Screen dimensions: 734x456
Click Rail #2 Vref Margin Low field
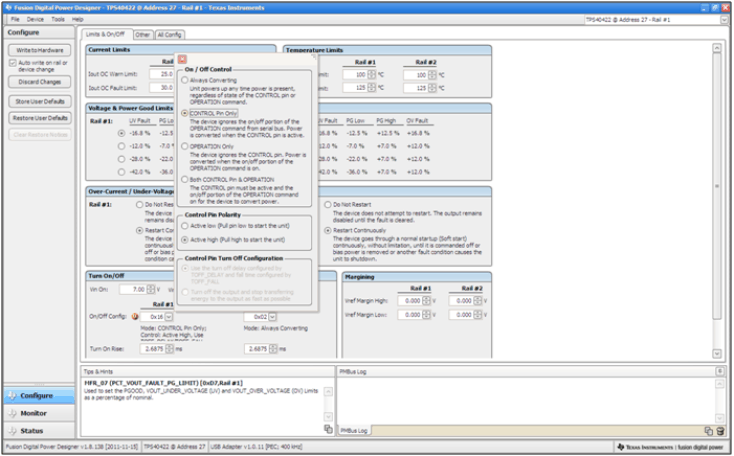tap(461, 315)
